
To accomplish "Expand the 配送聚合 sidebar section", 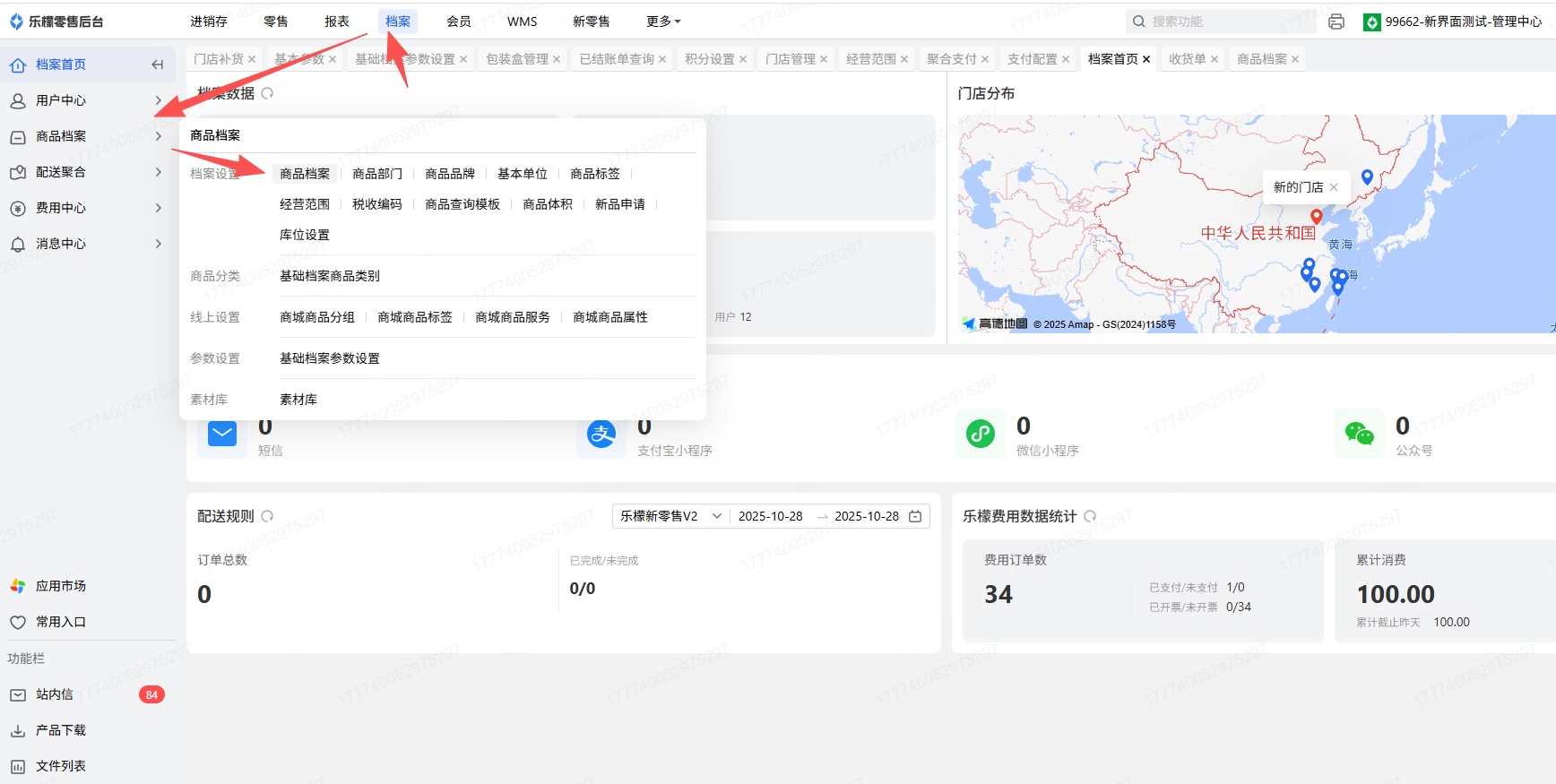I will coord(88,172).
